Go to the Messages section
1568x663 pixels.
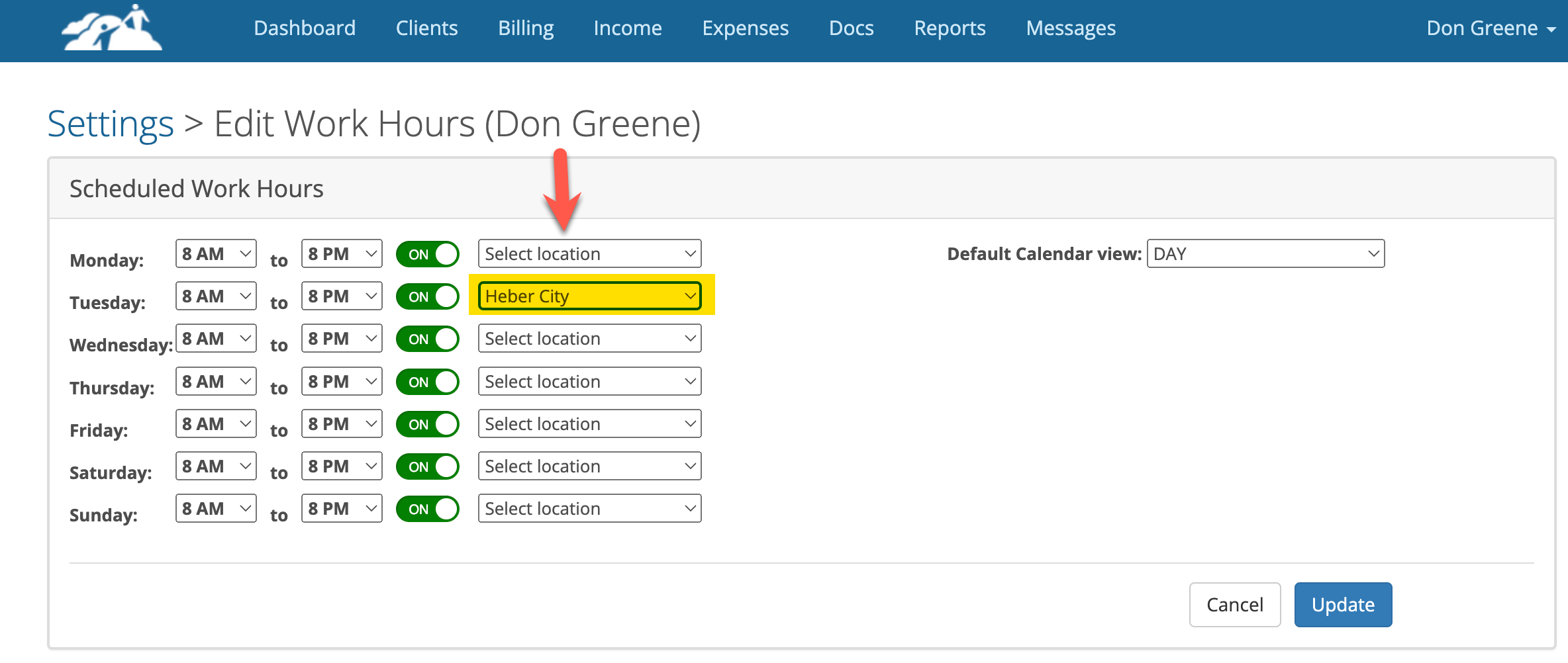click(1070, 28)
